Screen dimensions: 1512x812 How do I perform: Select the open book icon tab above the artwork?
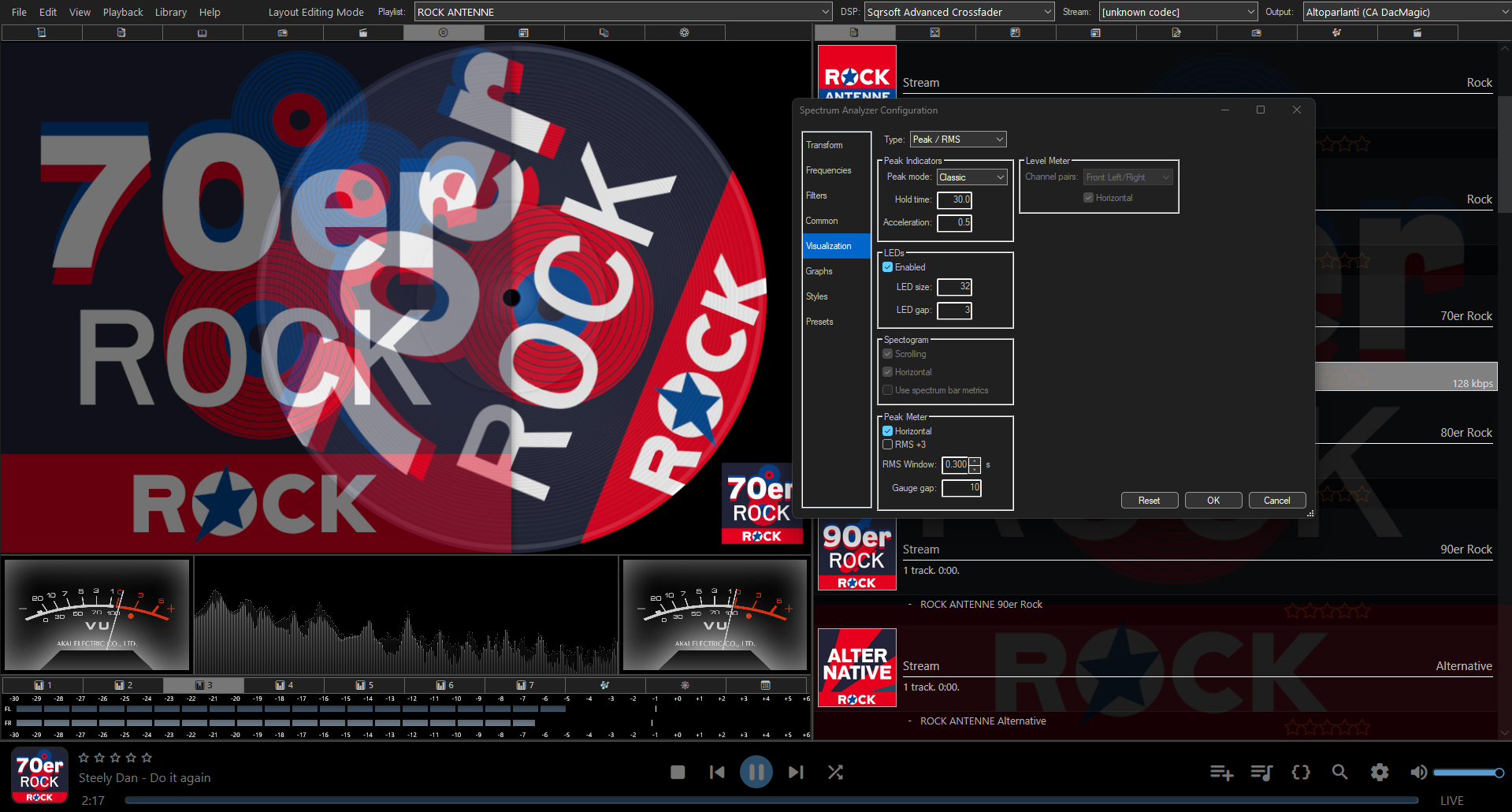202,32
